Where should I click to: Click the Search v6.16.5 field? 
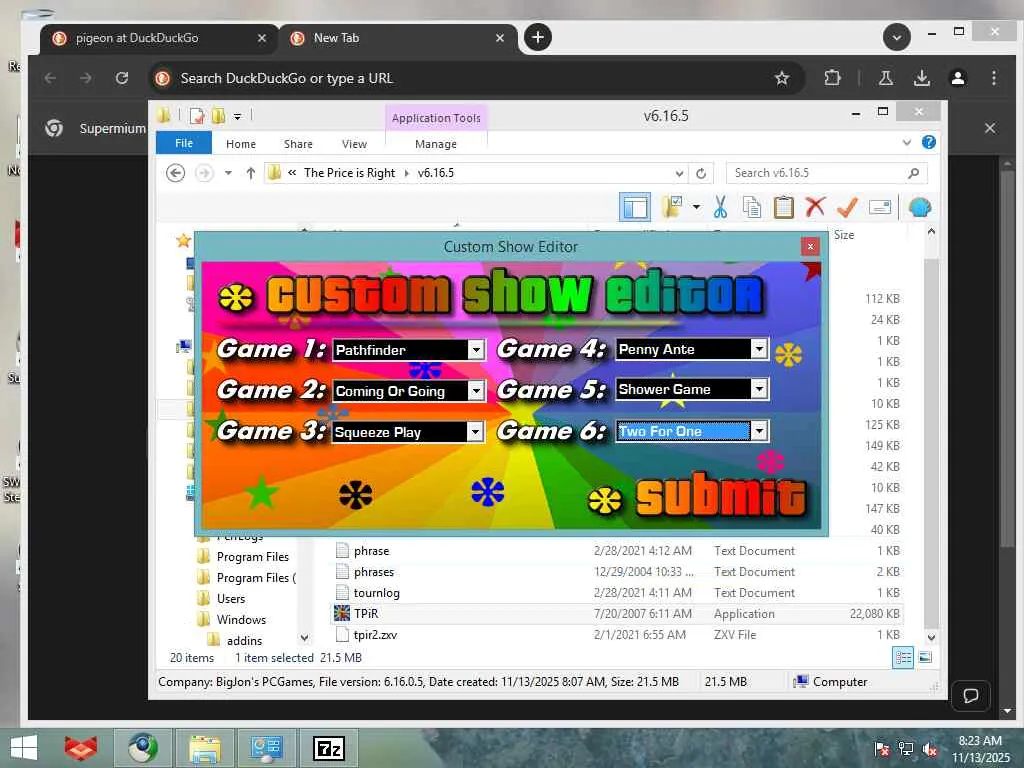point(826,173)
